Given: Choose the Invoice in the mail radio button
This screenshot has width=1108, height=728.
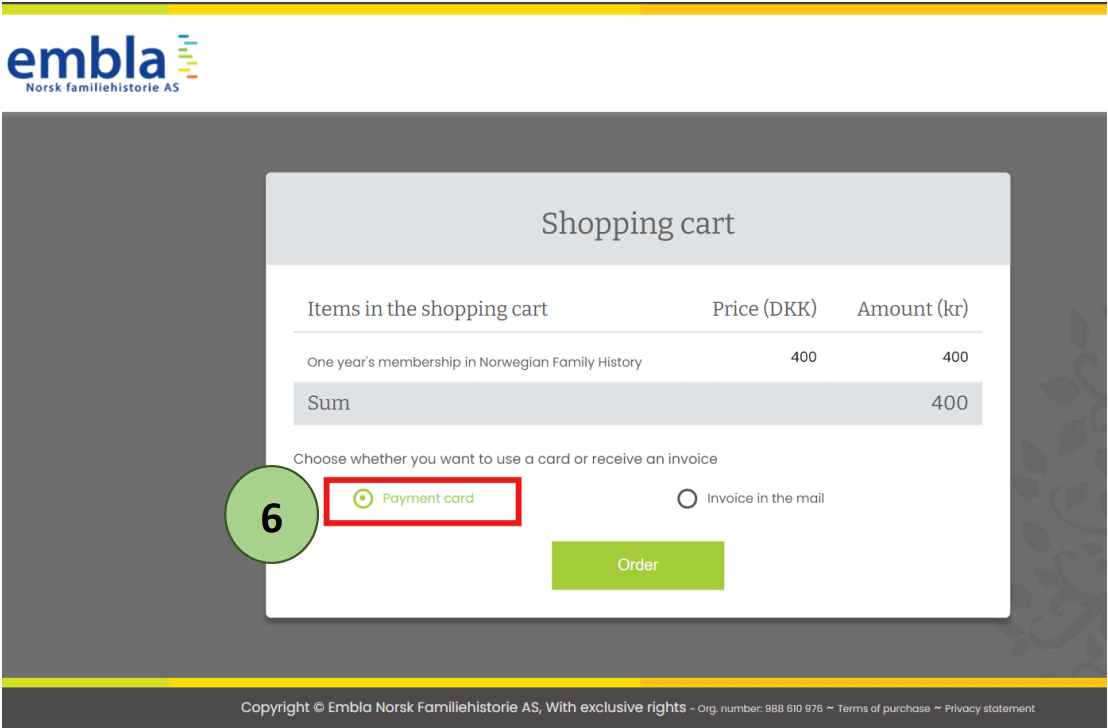Looking at the screenshot, I should [687, 499].
